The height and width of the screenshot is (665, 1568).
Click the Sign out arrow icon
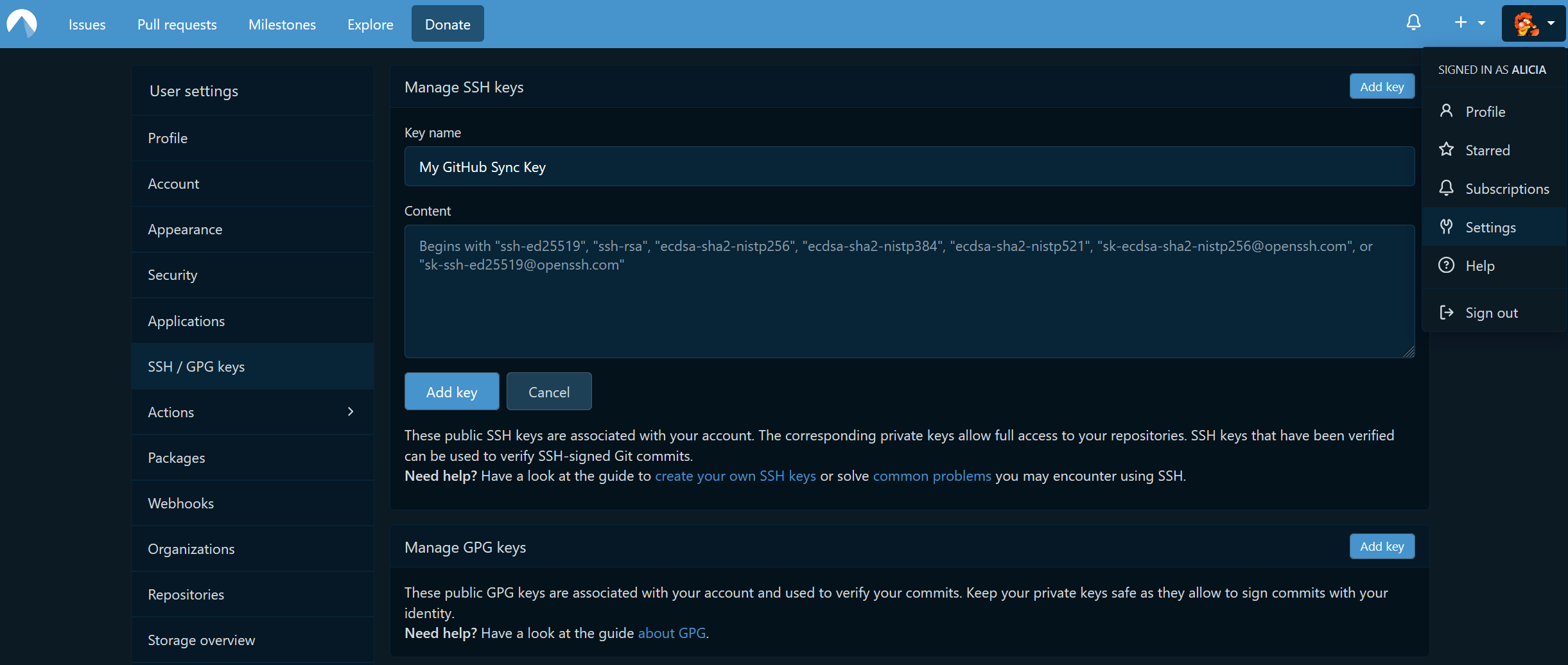point(1446,313)
